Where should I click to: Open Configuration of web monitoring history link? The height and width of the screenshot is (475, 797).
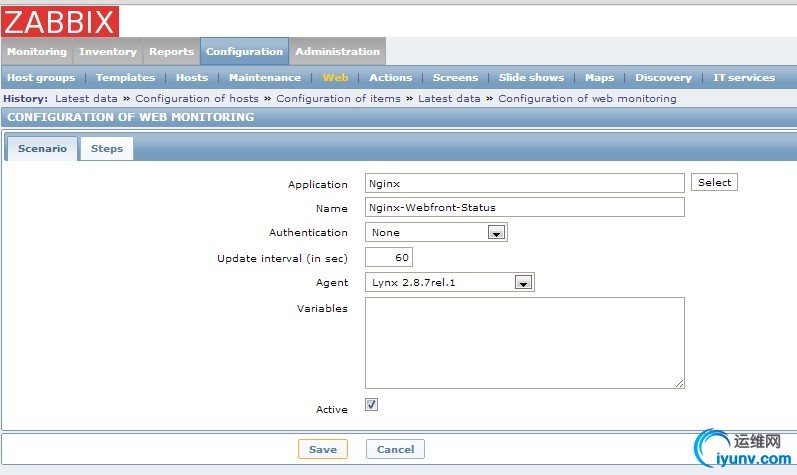(x=587, y=99)
